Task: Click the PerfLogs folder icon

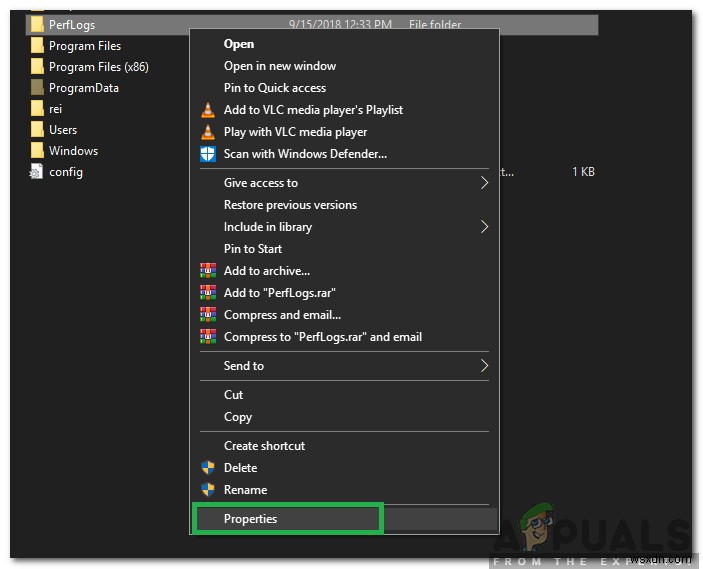Action: click(x=37, y=25)
